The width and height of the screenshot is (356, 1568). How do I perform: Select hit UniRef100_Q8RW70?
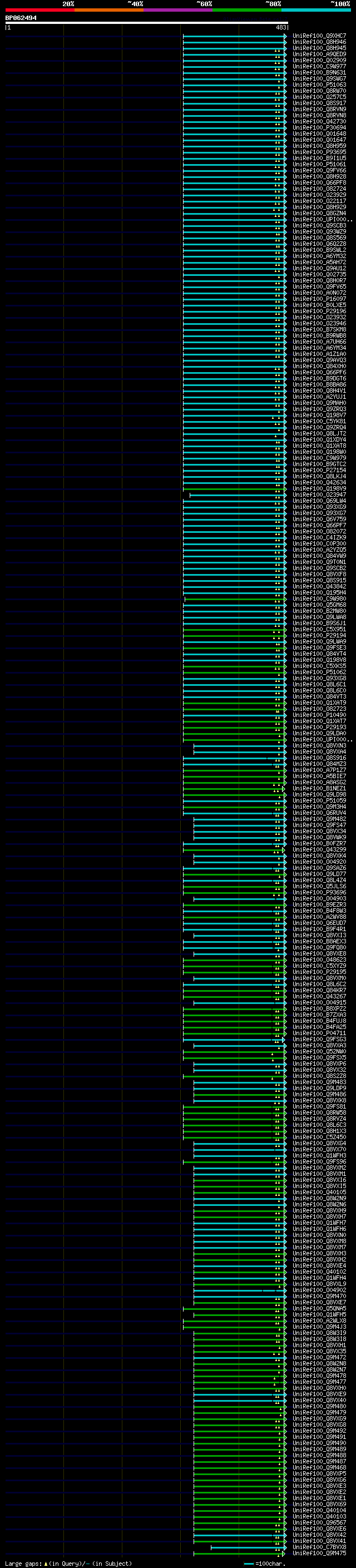tap(319, 91)
